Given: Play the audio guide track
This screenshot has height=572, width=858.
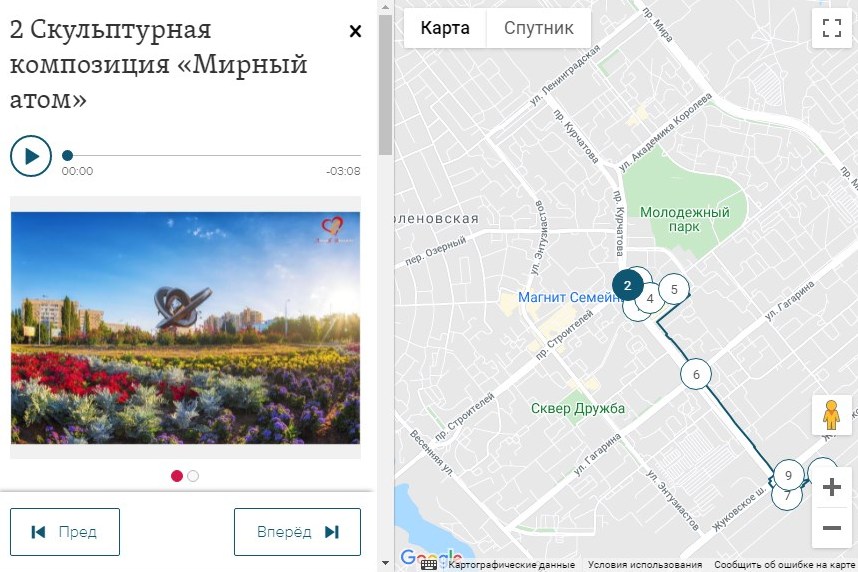Looking at the screenshot, I should click(31, 156).
